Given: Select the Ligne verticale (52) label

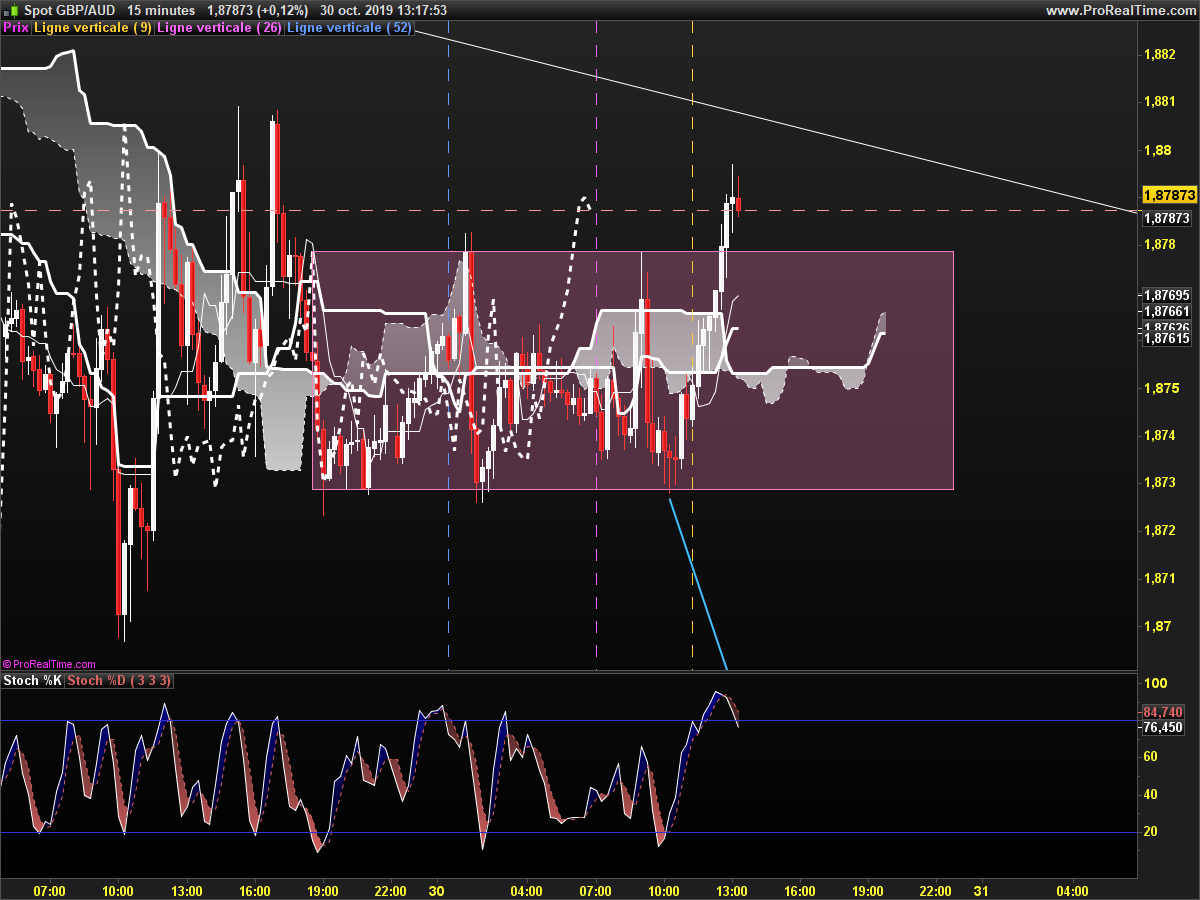Looking at the screenshot, I should [349, 28].
